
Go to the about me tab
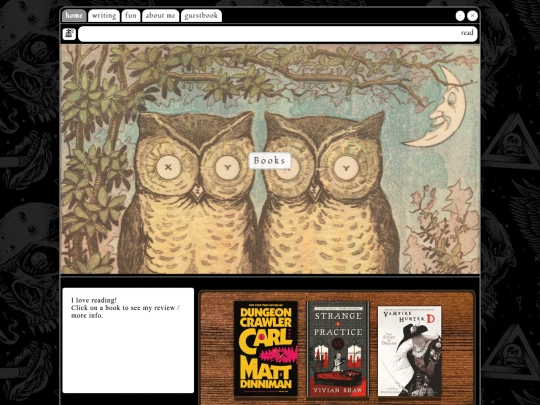160,16
